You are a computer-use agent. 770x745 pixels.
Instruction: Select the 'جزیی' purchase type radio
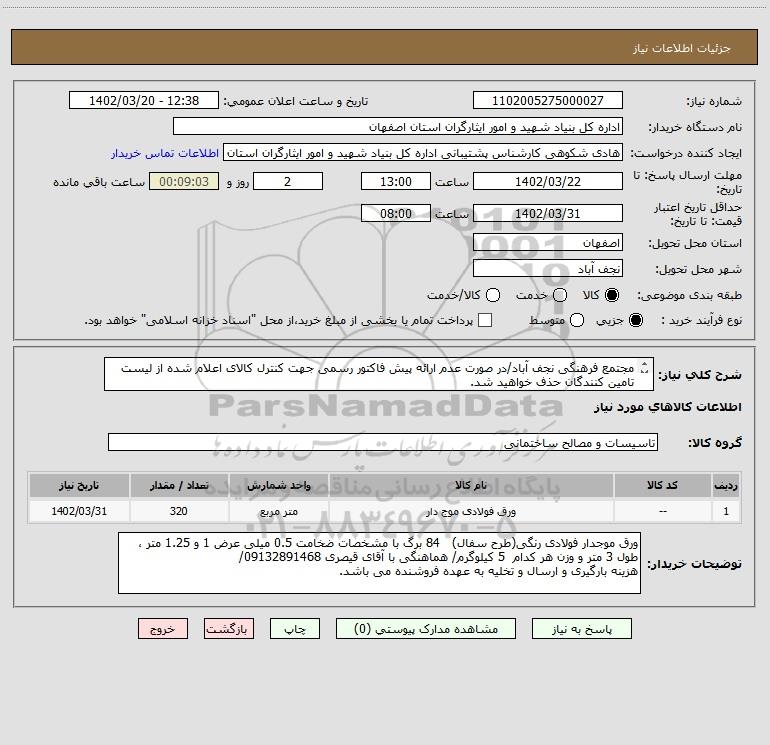(x=635, y=321)
